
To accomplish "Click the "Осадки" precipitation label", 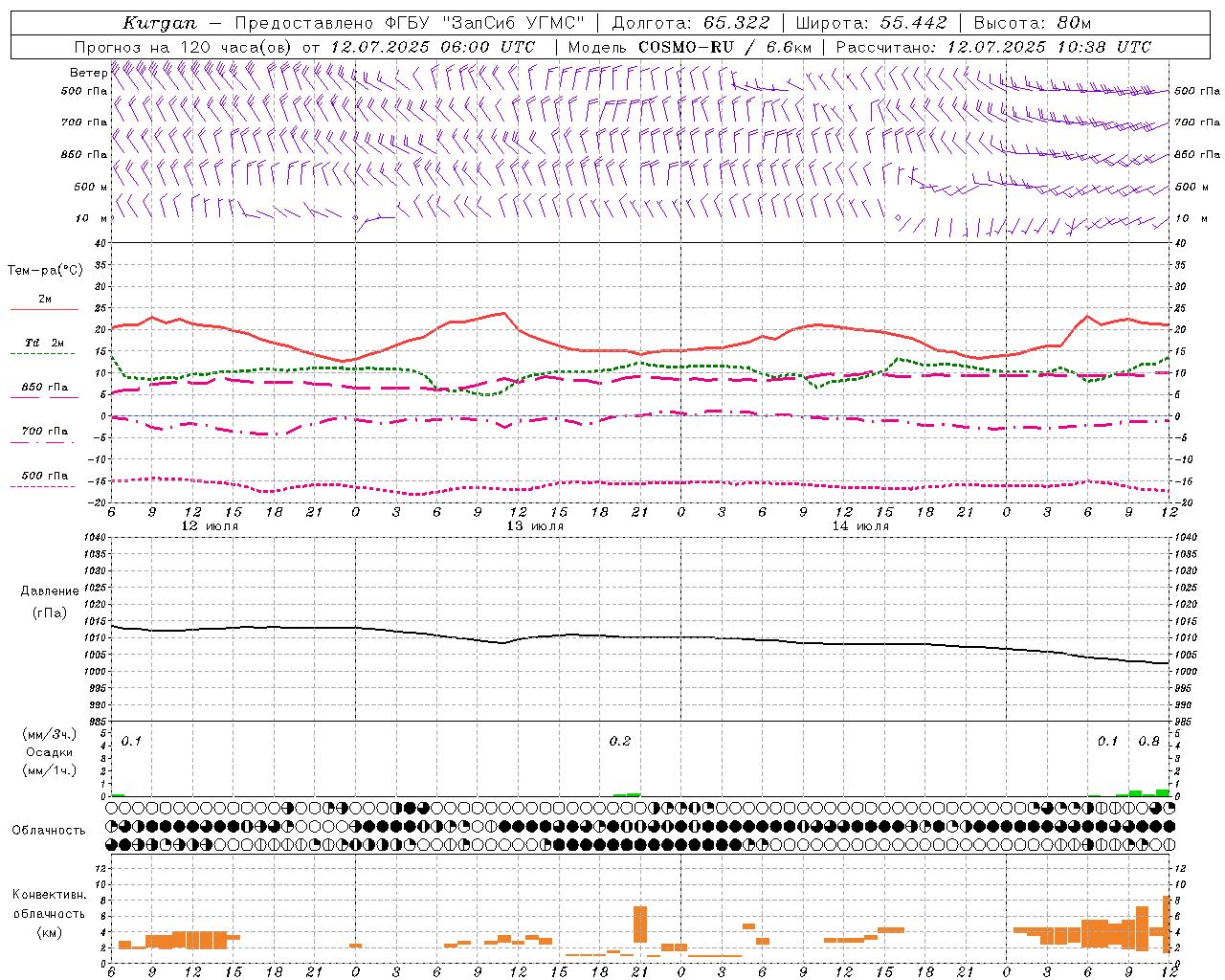I will 50,752.
